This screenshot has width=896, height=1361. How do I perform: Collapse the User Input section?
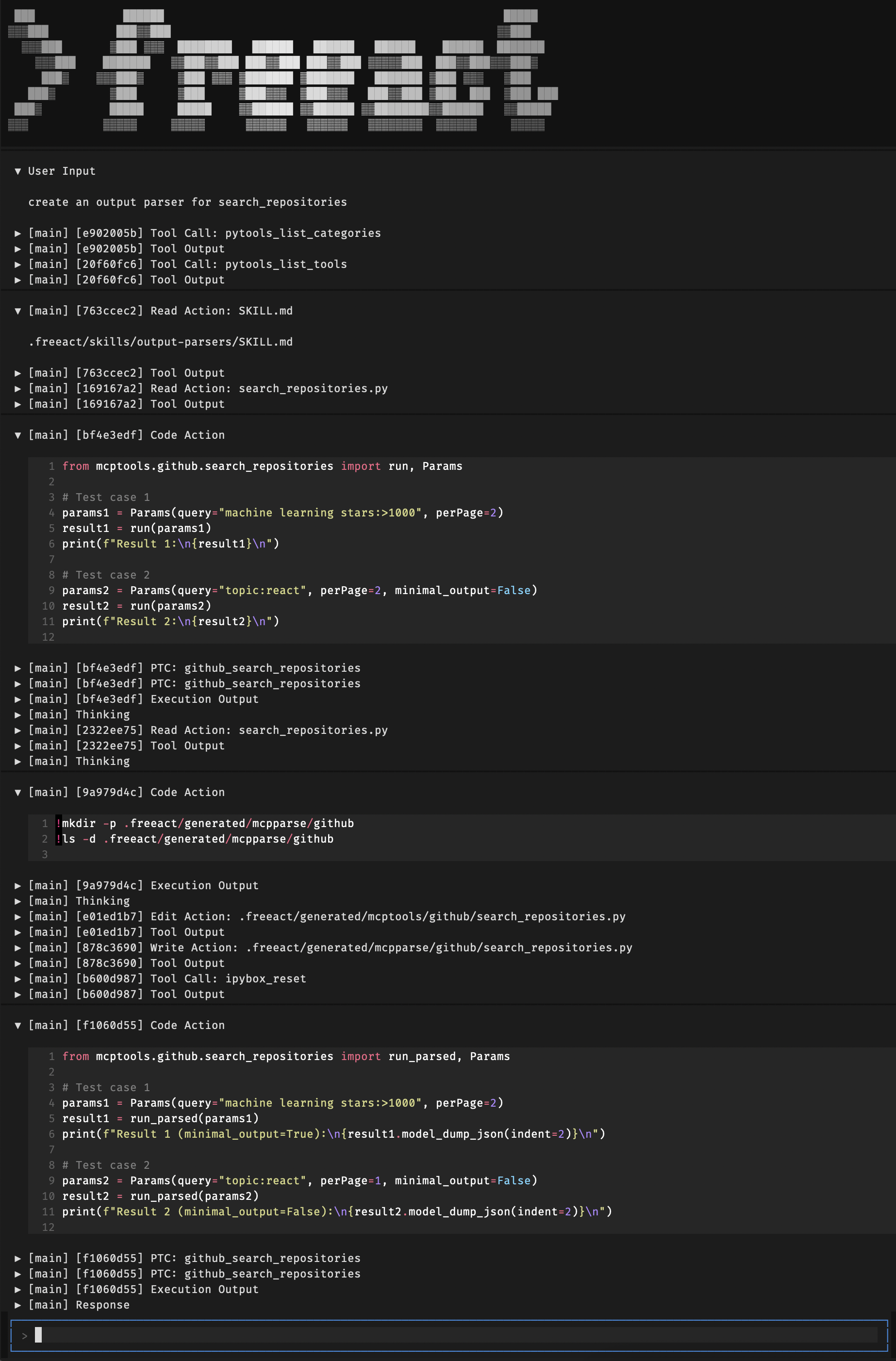click(x=18, y=171)
